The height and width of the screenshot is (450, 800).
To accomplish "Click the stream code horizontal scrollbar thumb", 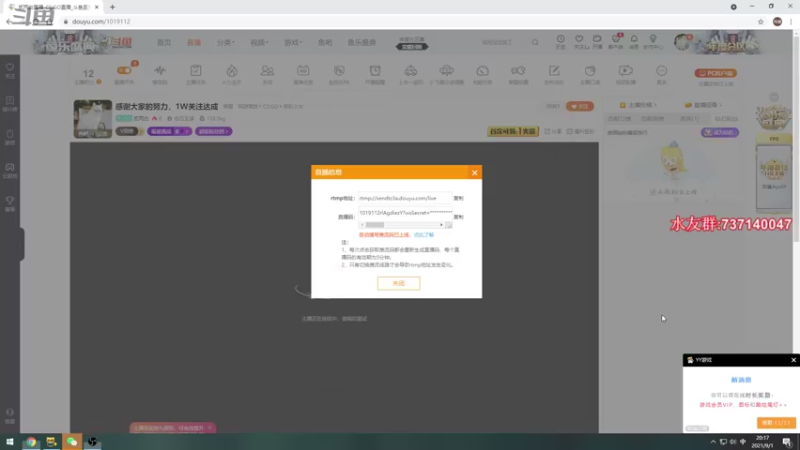I will [375, 225].
